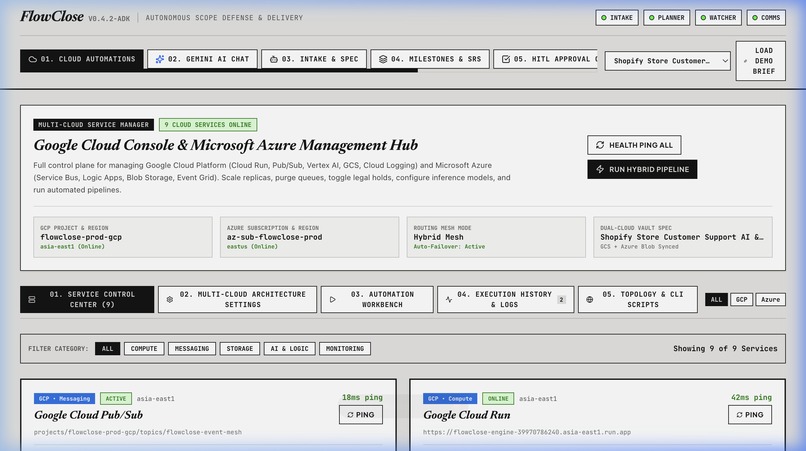
Task: Click the Pub/Sub topic path text
Action: pos(138,432)
